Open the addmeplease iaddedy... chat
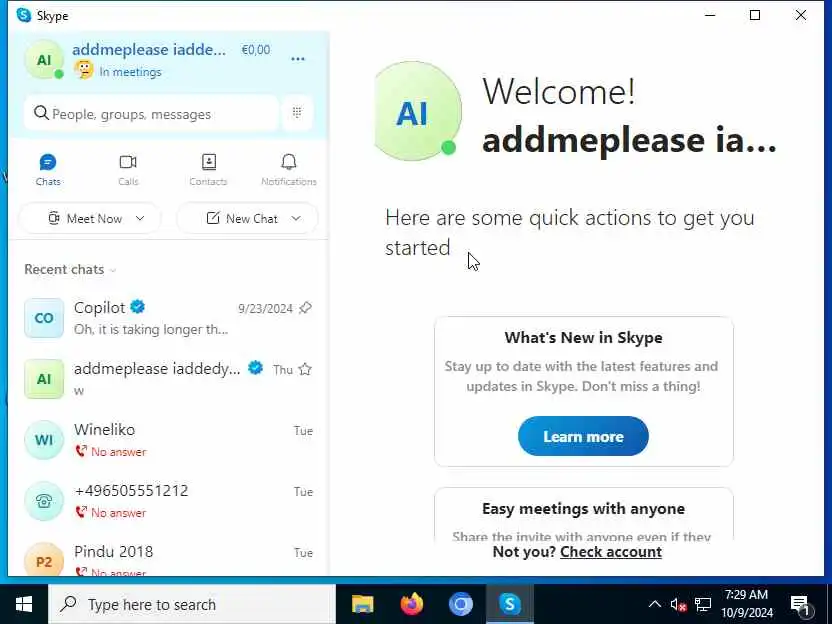The height and width of the screenshot is (624, 832). point(168,379)
